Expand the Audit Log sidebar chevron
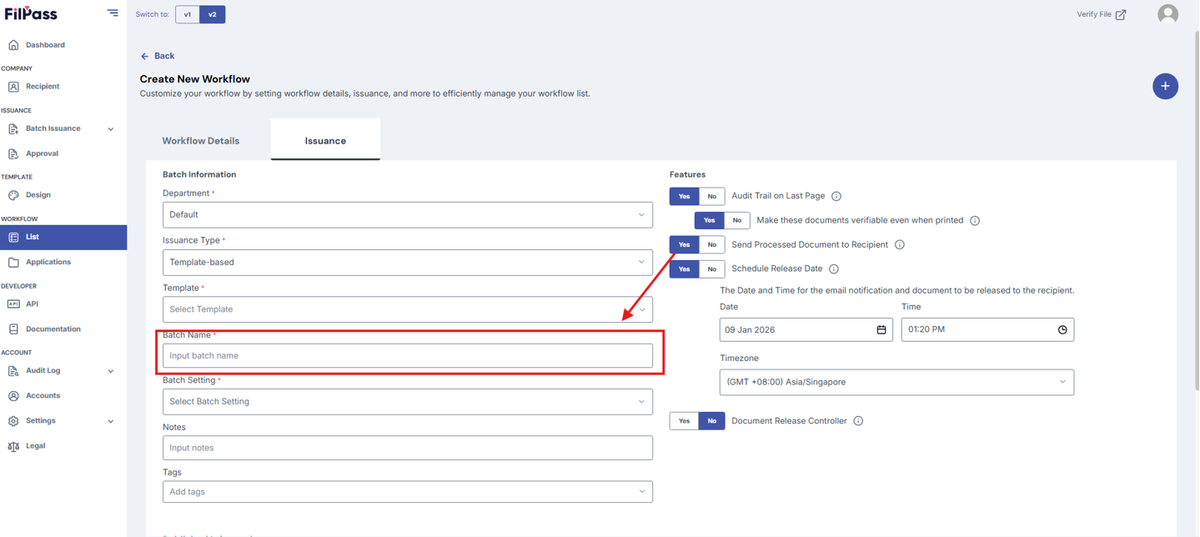Screen dimensions: 1200x537 point(111,371)
